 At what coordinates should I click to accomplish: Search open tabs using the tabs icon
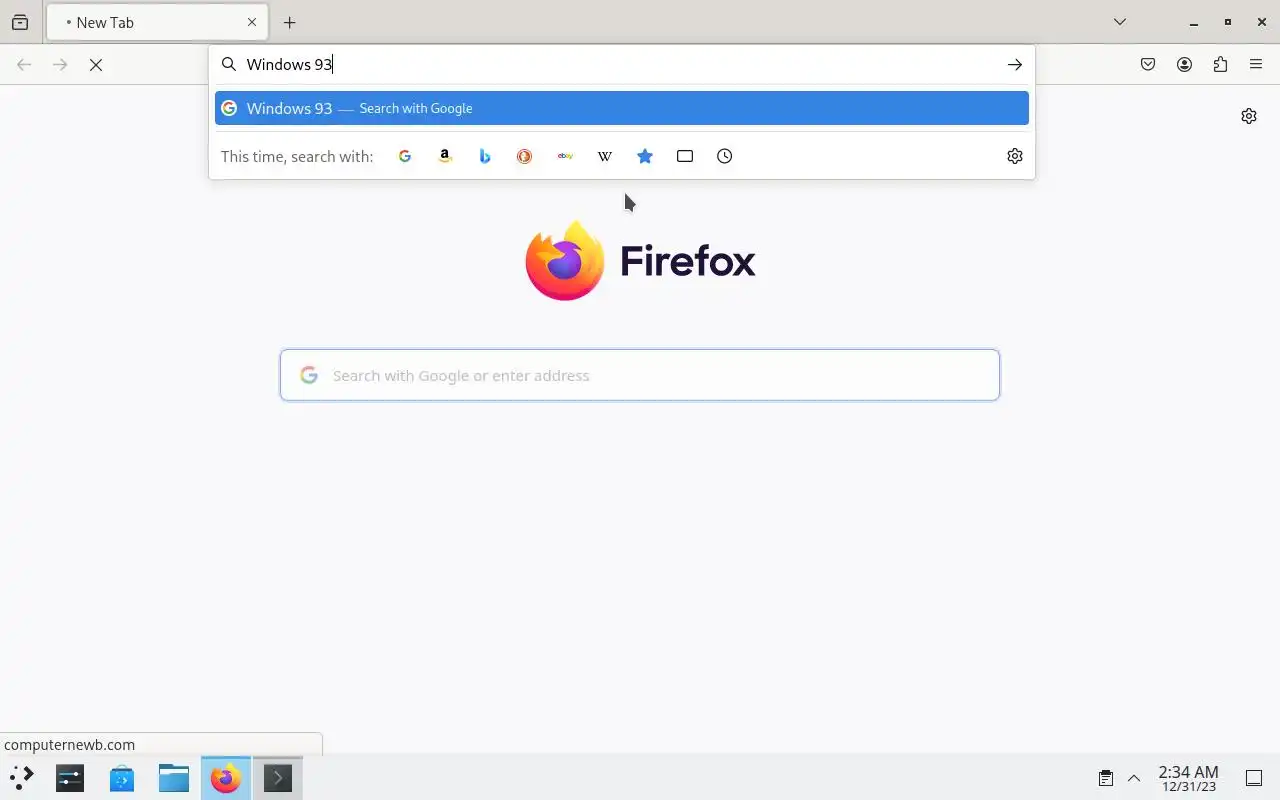click(x=685, y=156)
